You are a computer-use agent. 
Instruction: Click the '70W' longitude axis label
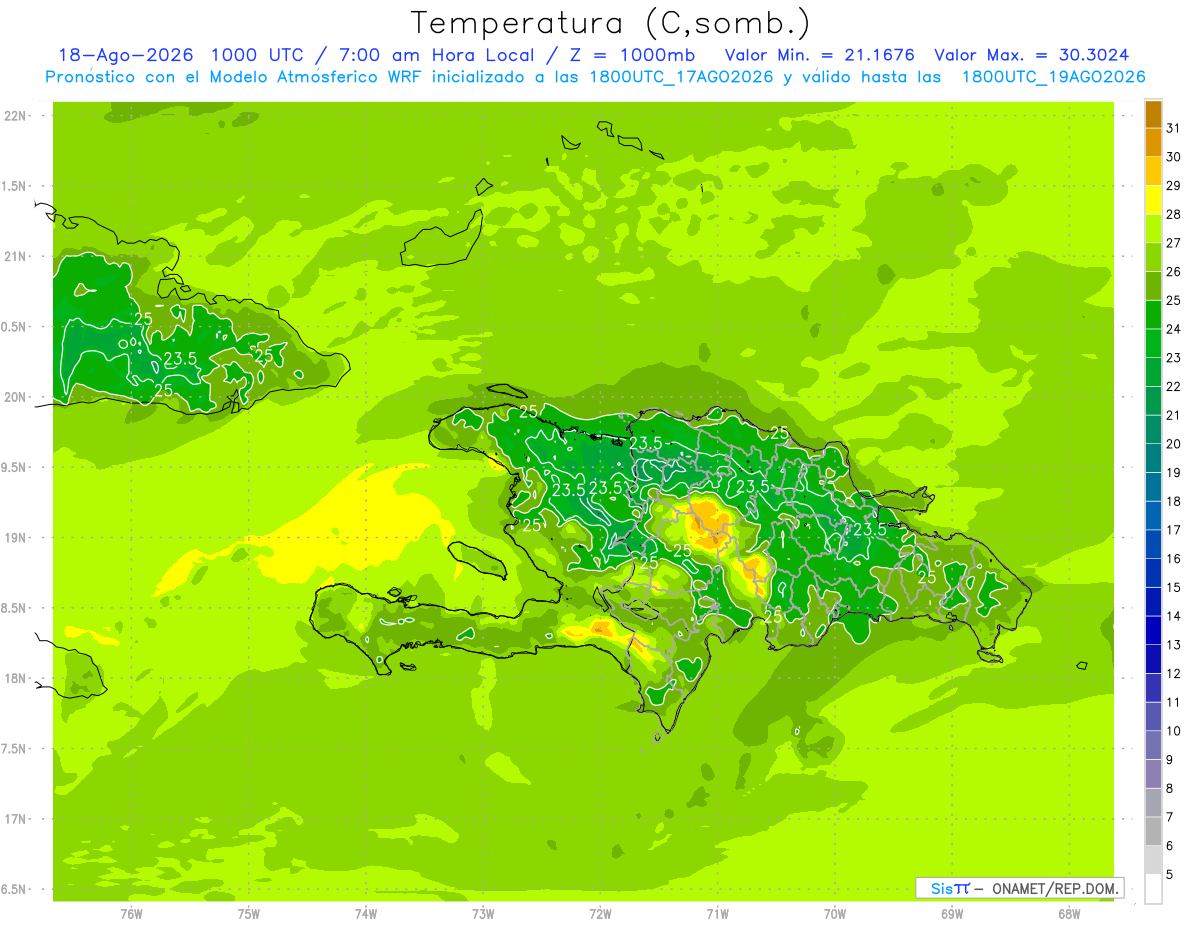coord(834,913)
